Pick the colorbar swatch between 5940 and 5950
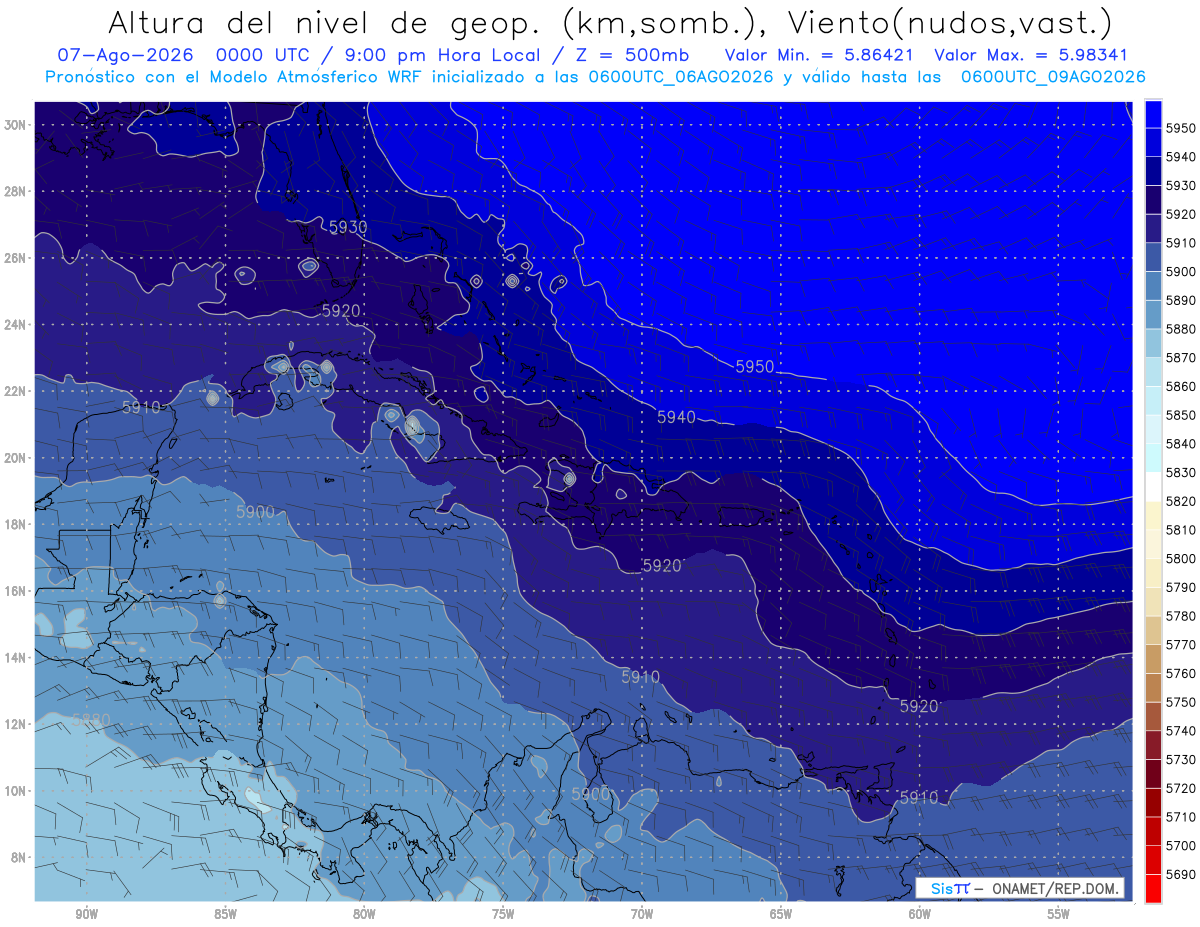 (x=1153, y=143)
